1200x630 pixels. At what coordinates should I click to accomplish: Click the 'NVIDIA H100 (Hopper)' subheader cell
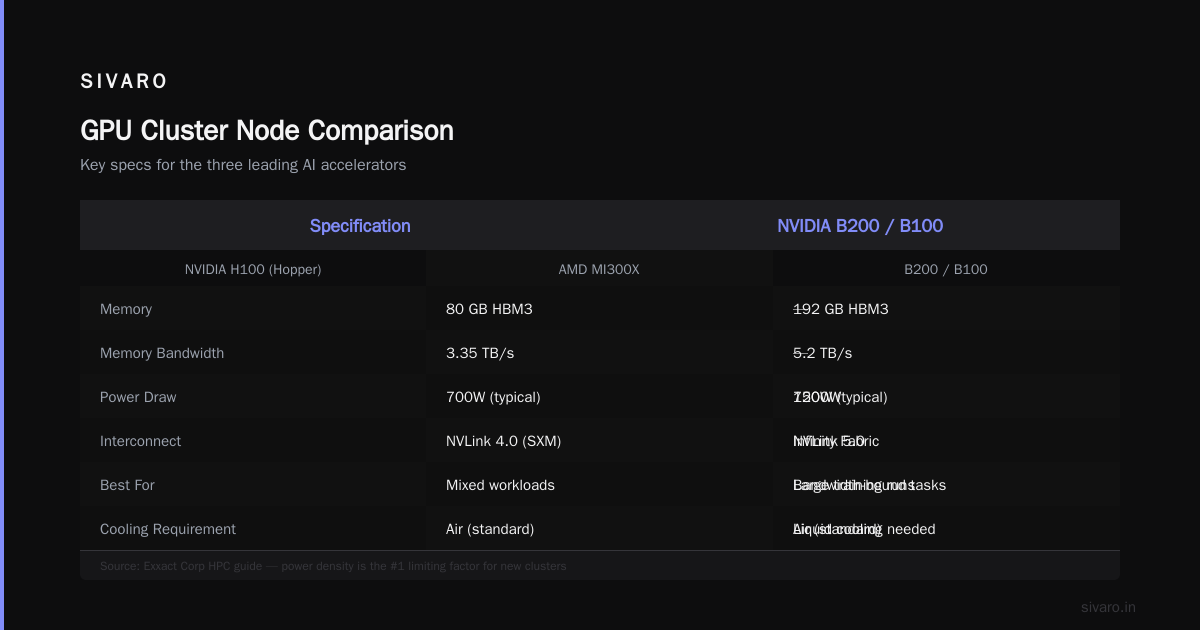(253, 269)
